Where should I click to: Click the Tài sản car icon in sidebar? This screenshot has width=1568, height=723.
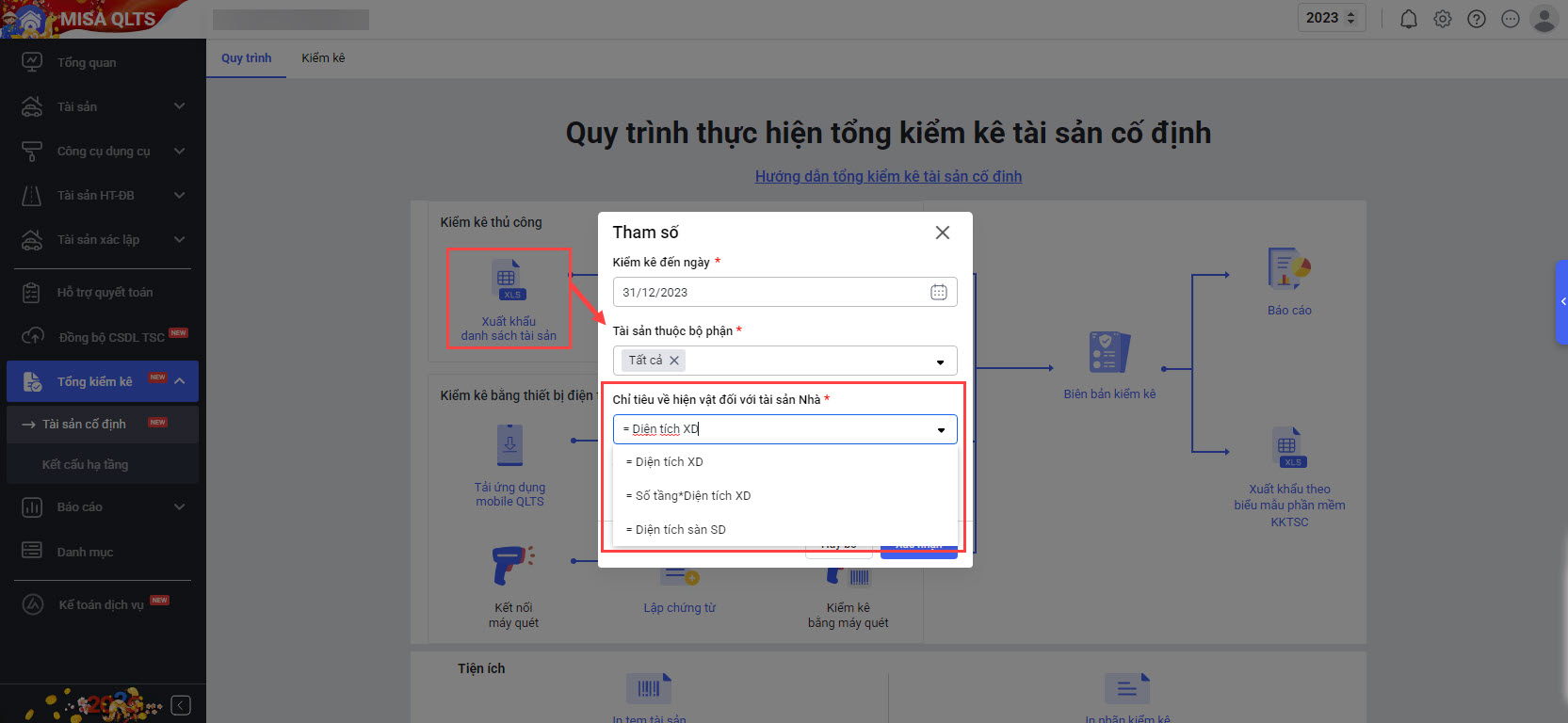(32, 106)
